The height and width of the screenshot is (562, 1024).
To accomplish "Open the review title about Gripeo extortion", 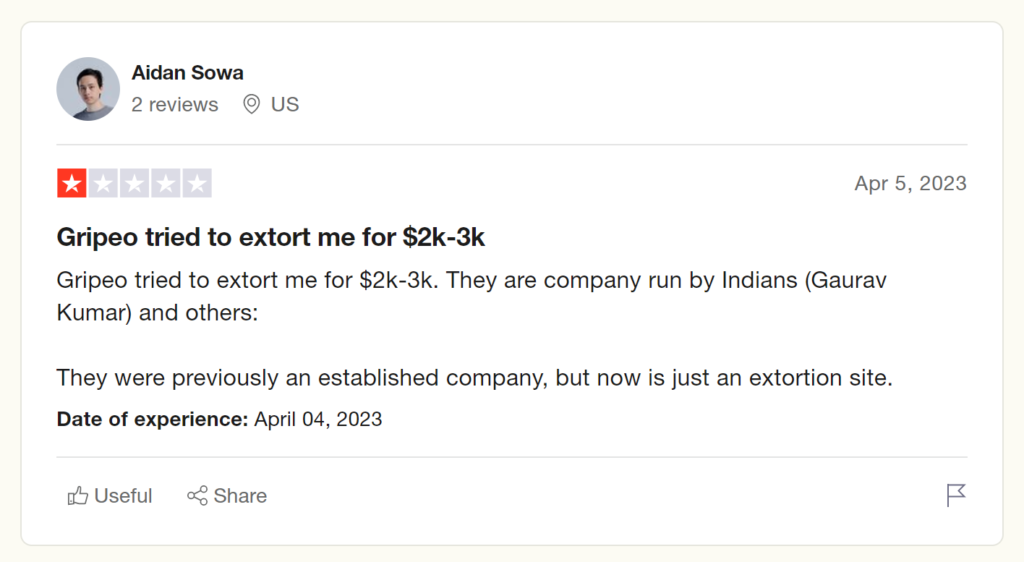I will tap(271, 237).
